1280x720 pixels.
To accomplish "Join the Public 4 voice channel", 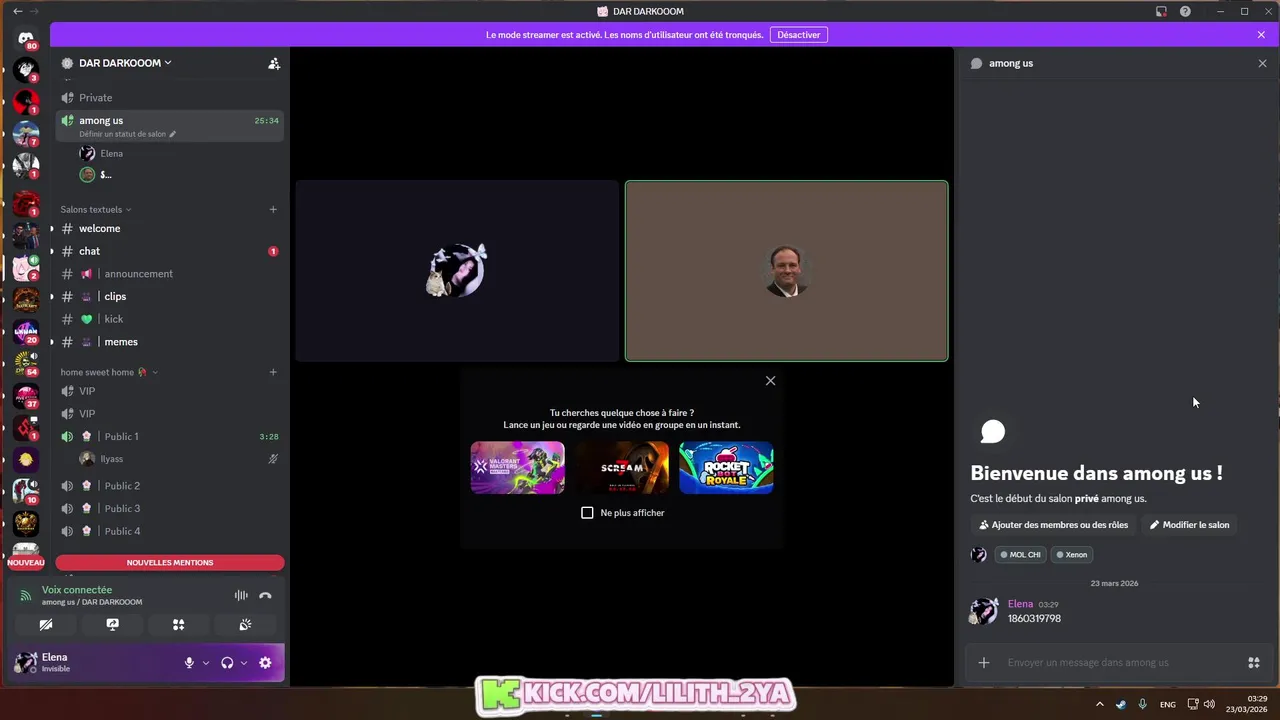I will pos(170,531).
